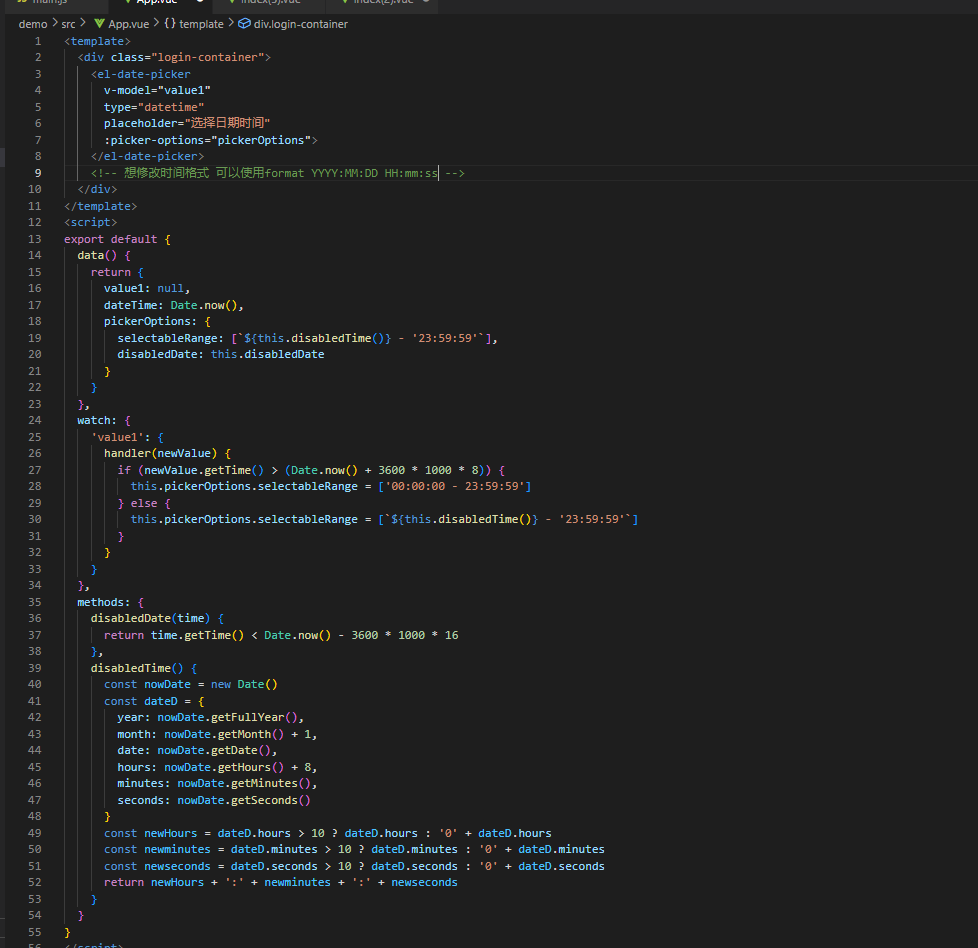Select the template breadcrumb segment

[201, 24]
